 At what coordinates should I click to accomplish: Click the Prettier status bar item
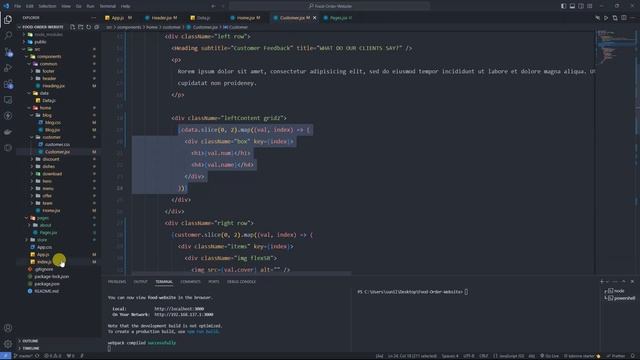pyautogui.click(x=616, y=356)
